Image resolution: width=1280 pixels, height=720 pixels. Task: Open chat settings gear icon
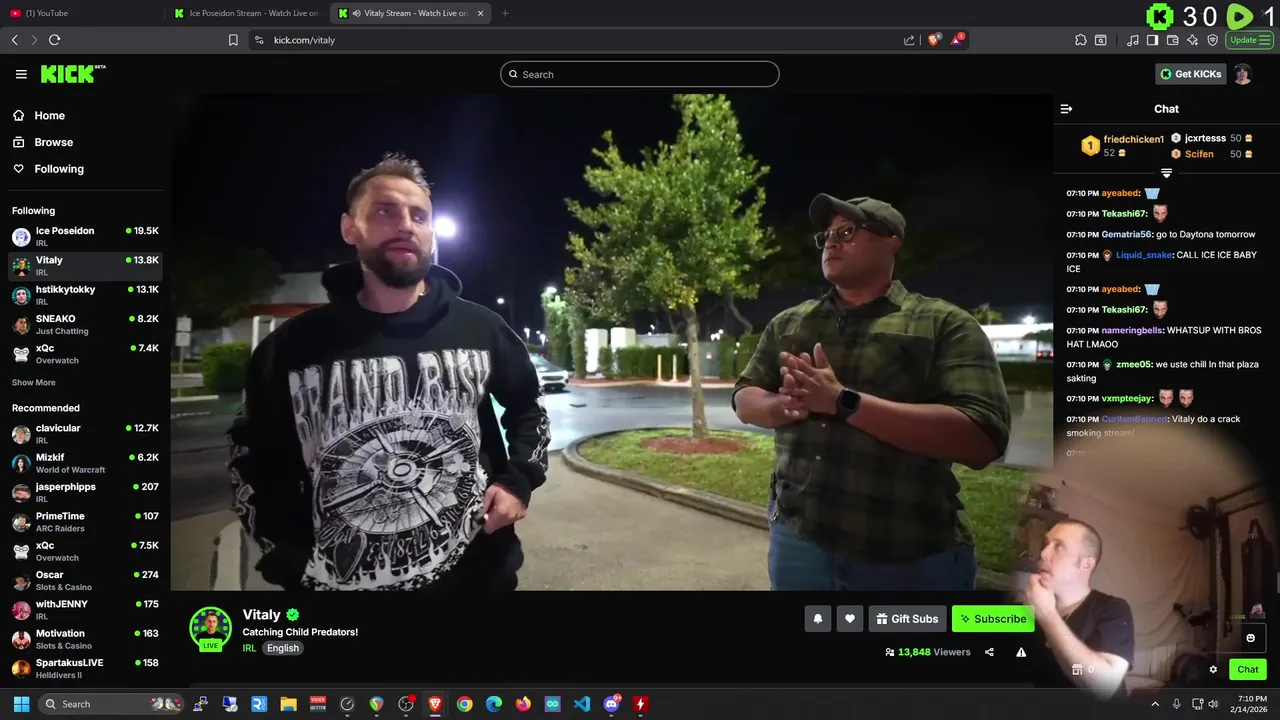(x=1213, y=670)
